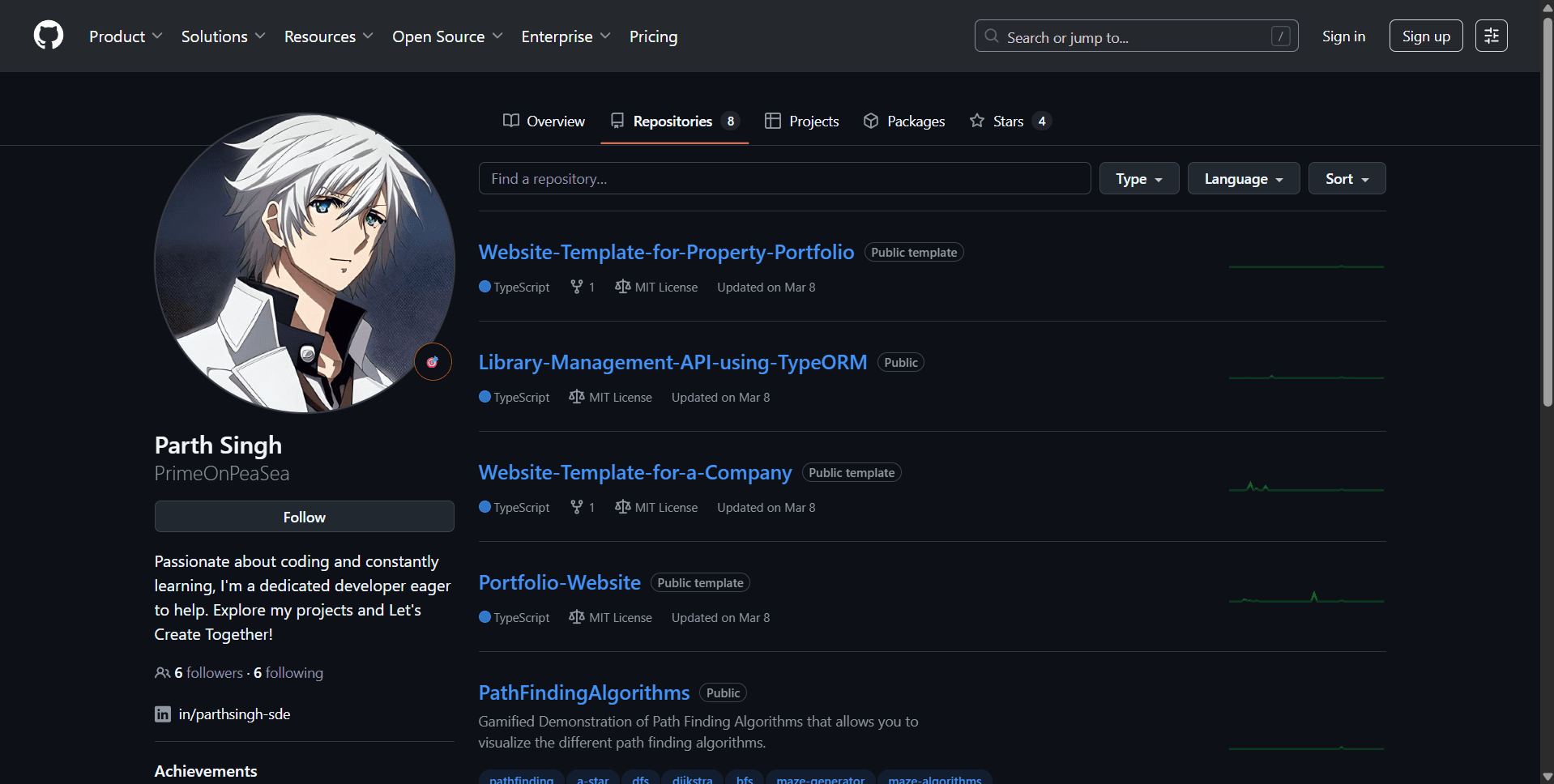The image size is (1554, 784).
Task: Open the PathFindingAlgorithms repository link
Action: coord(583,692)
